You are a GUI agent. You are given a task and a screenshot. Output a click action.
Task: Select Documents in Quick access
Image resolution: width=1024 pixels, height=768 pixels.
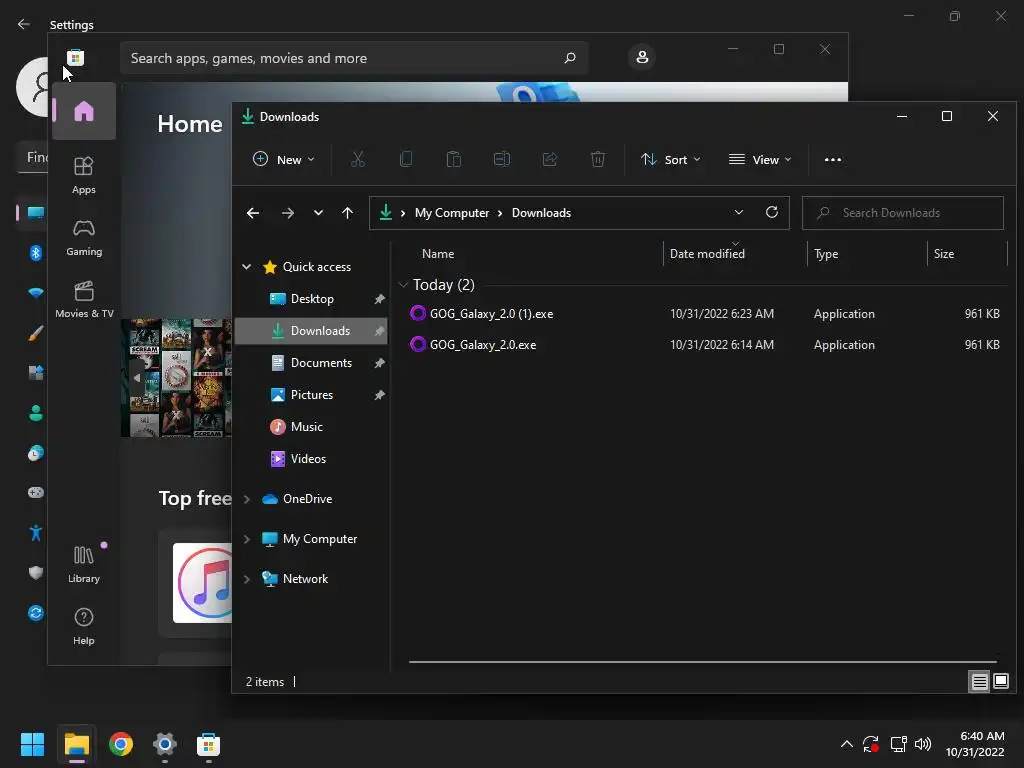tap(311, 362)
